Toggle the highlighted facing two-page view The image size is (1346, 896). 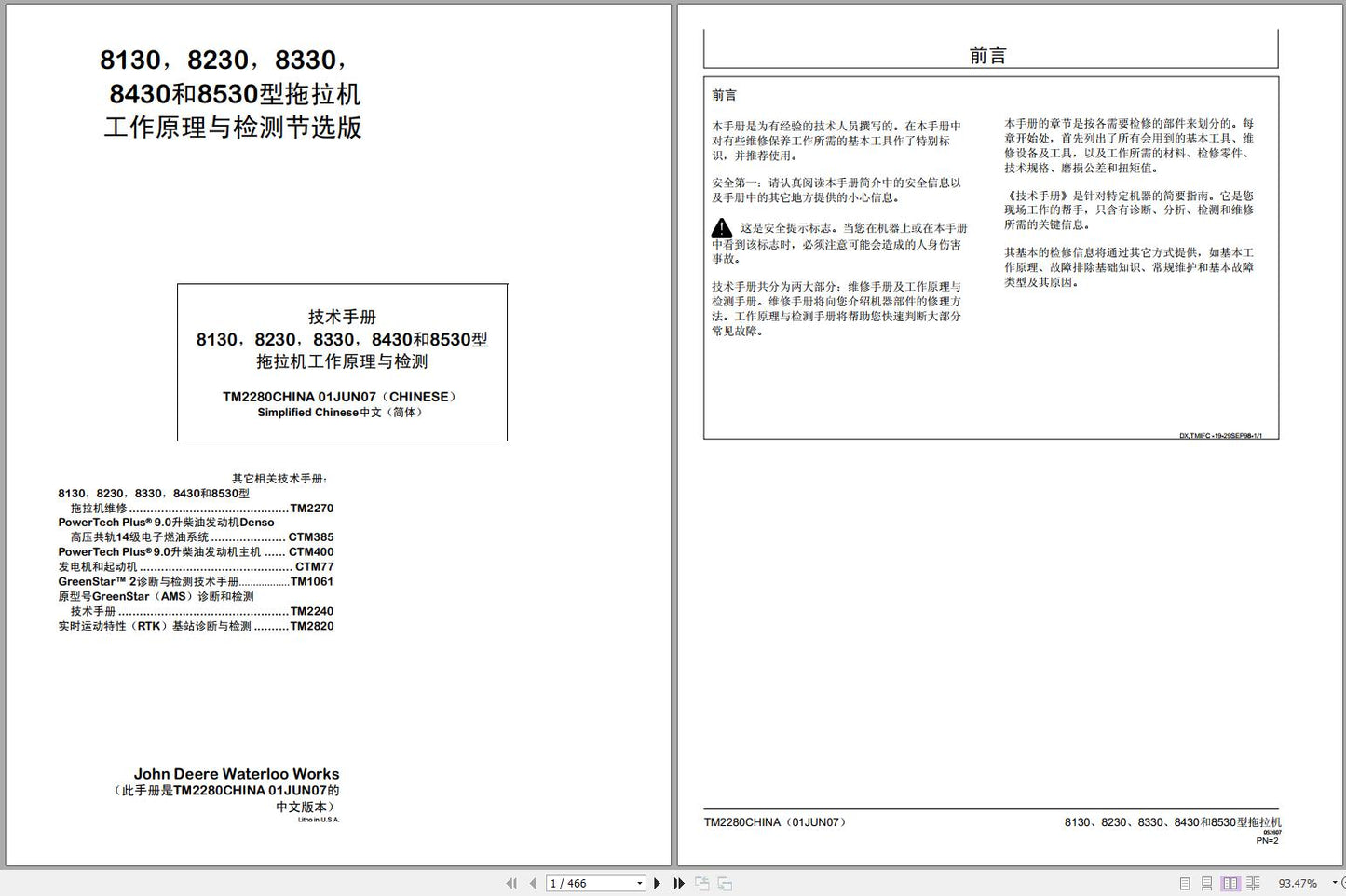[1230, 883]
